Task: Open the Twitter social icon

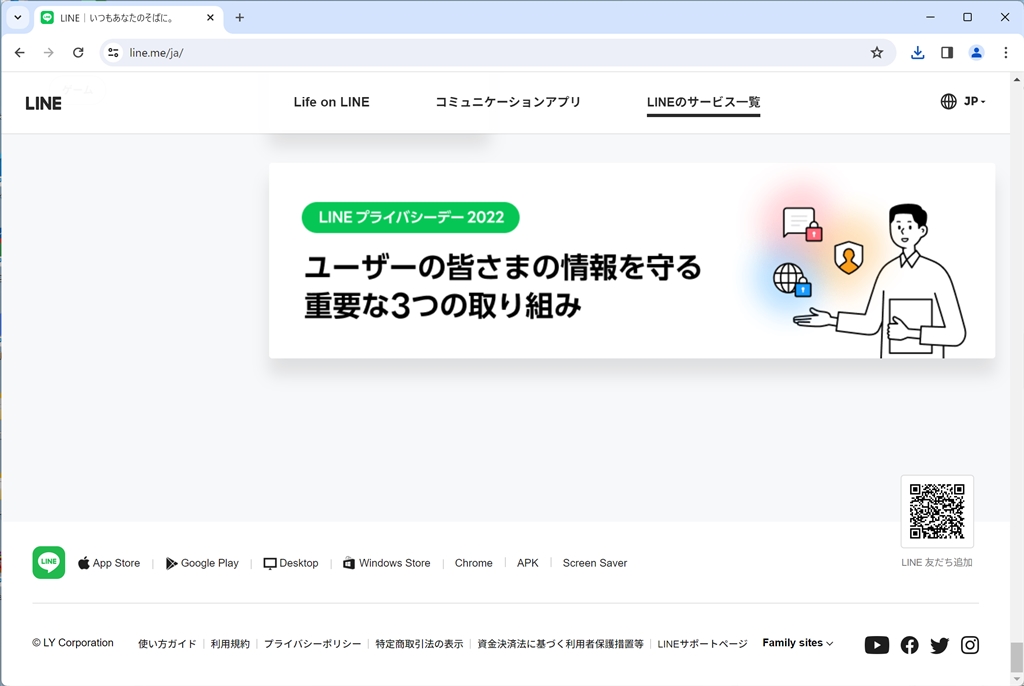Action: (939, 645)
